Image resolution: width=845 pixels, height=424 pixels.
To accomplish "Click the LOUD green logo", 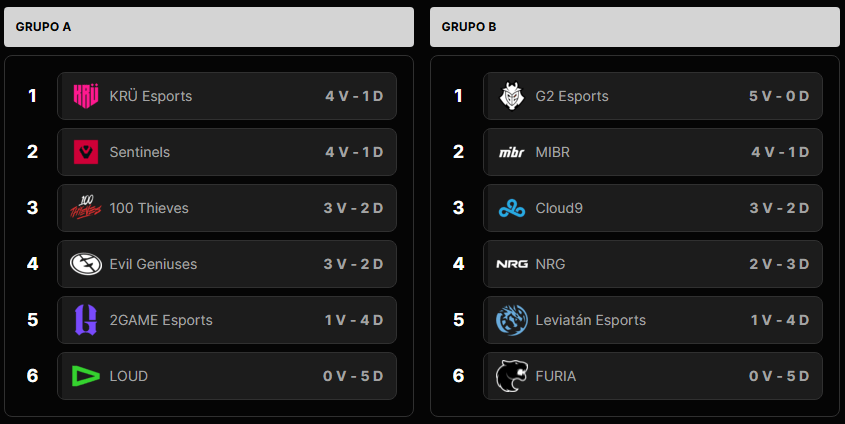I will (x=85, y=376).
